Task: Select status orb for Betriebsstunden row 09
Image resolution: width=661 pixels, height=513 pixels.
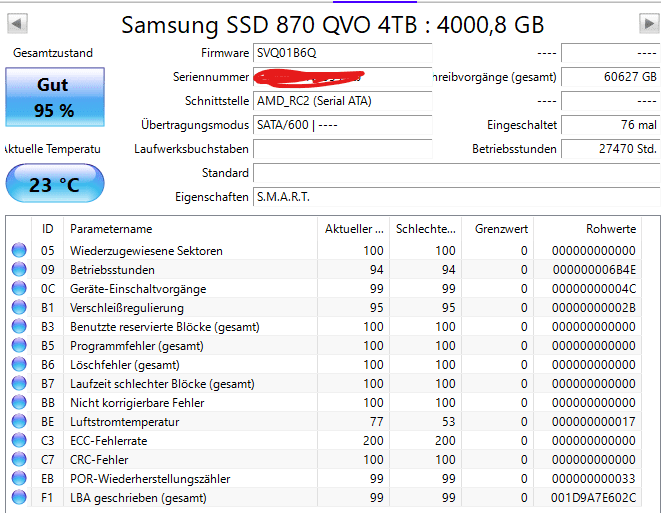Action: click(x=19, y=269)
